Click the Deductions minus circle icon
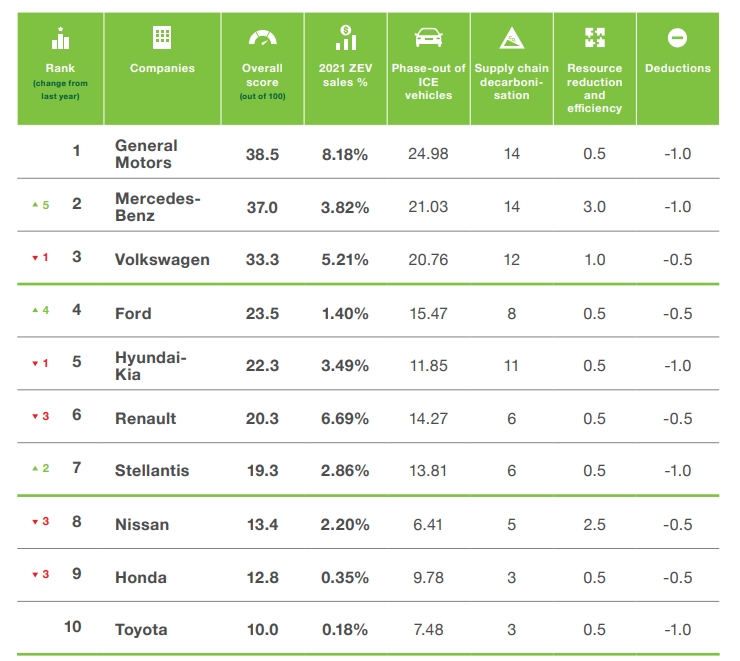Image resolution: width=740 pixels, height=661 pixels. (677, 38)
